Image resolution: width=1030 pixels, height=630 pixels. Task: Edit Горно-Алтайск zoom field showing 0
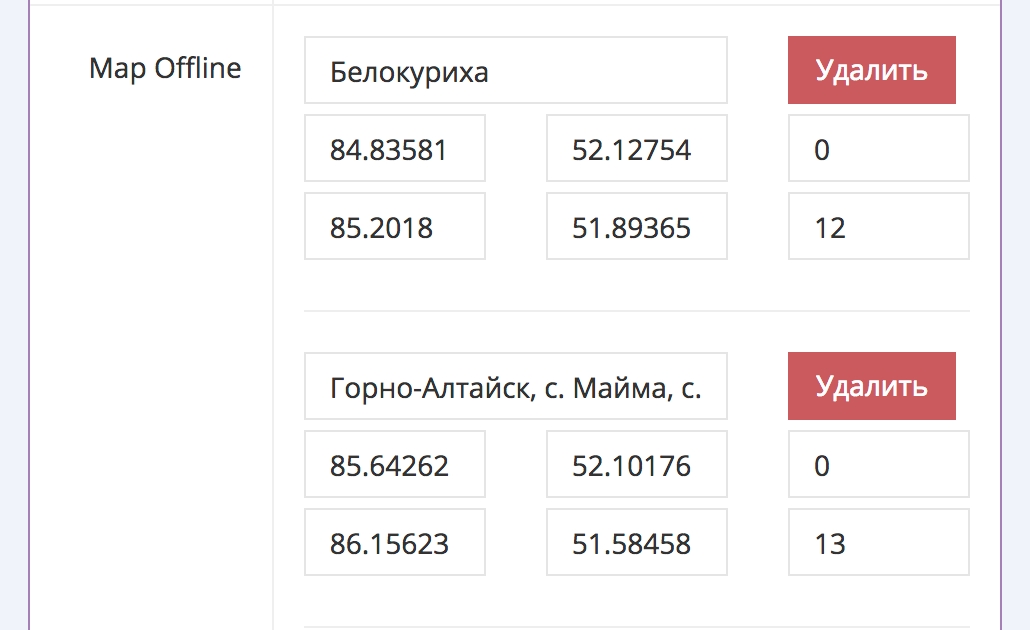(878, 465)
